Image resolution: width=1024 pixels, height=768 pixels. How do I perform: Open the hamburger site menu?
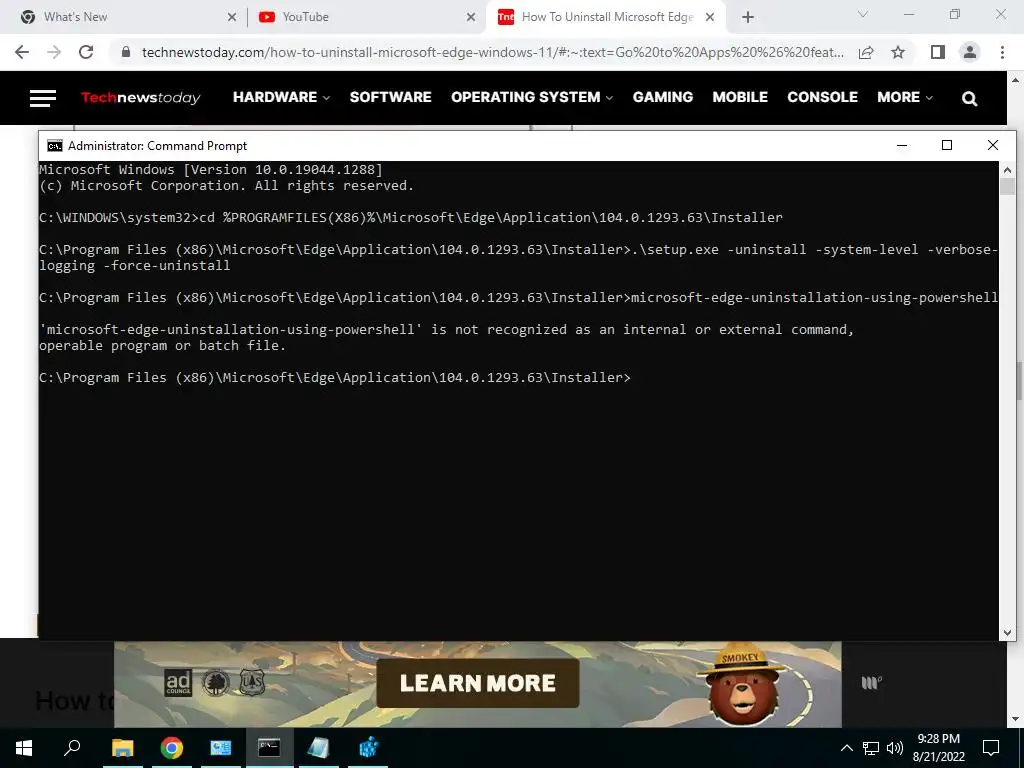[42, 98]
